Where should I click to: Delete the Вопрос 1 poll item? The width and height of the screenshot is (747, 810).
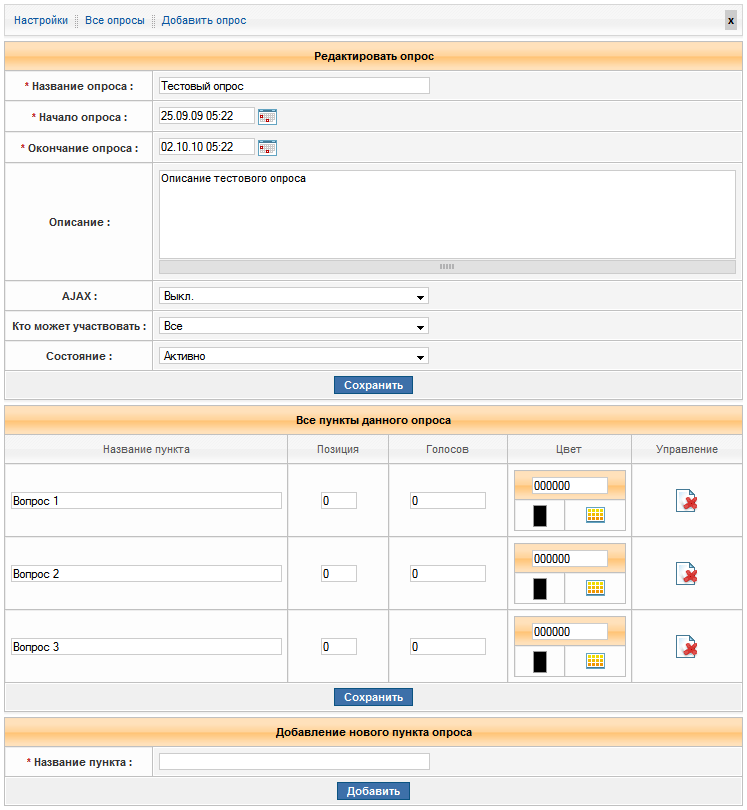[686, 501]
